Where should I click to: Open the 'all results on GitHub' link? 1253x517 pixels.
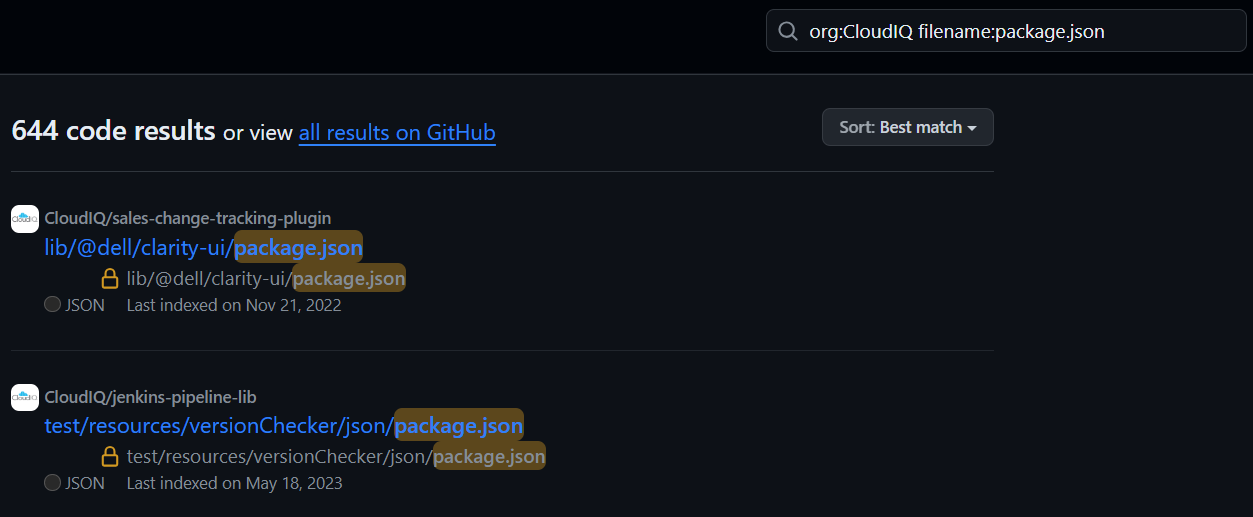[397, 132]
